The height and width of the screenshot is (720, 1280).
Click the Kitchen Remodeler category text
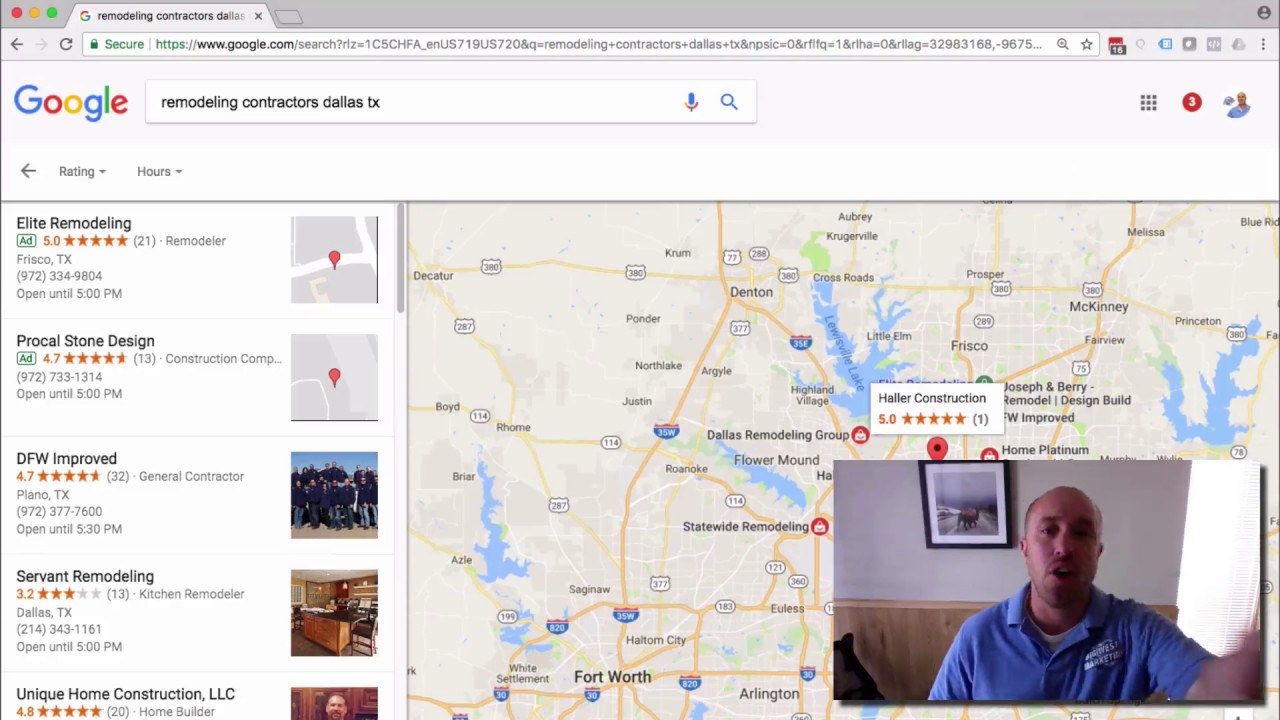point(192,594)
